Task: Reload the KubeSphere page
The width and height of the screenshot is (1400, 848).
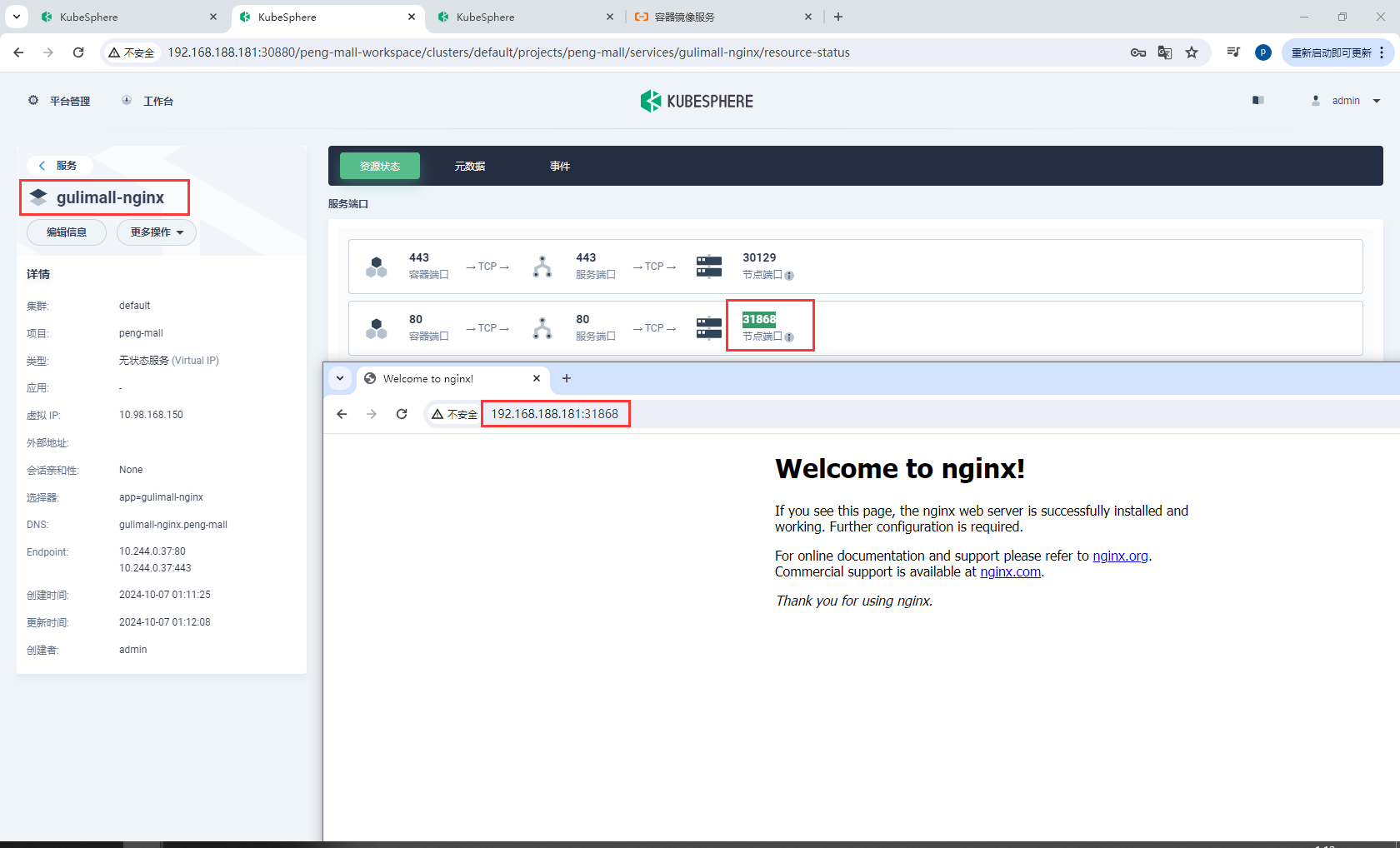Action: pyautogui.click(x=78, y=52)
